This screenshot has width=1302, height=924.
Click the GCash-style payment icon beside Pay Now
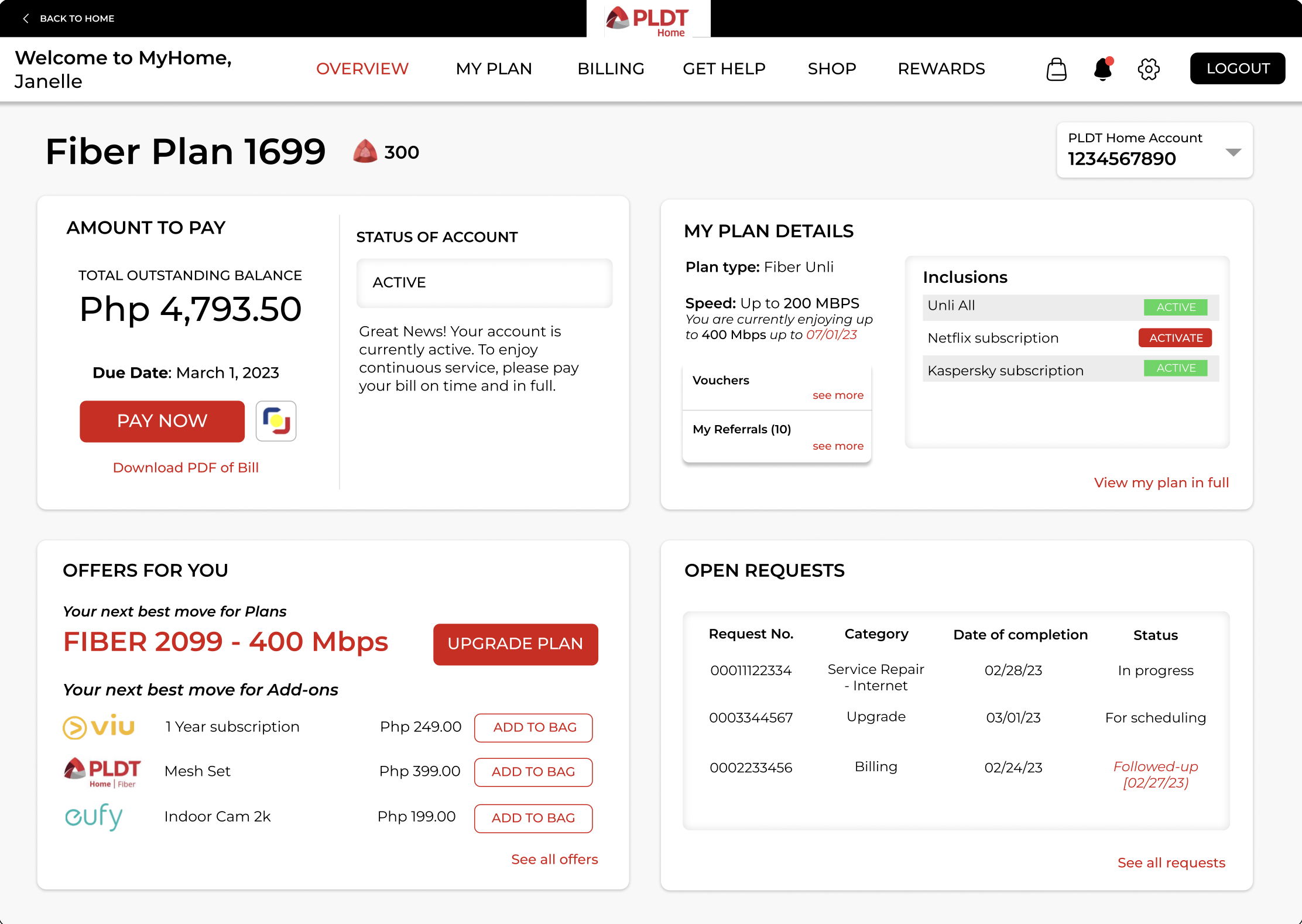(276, 421)
